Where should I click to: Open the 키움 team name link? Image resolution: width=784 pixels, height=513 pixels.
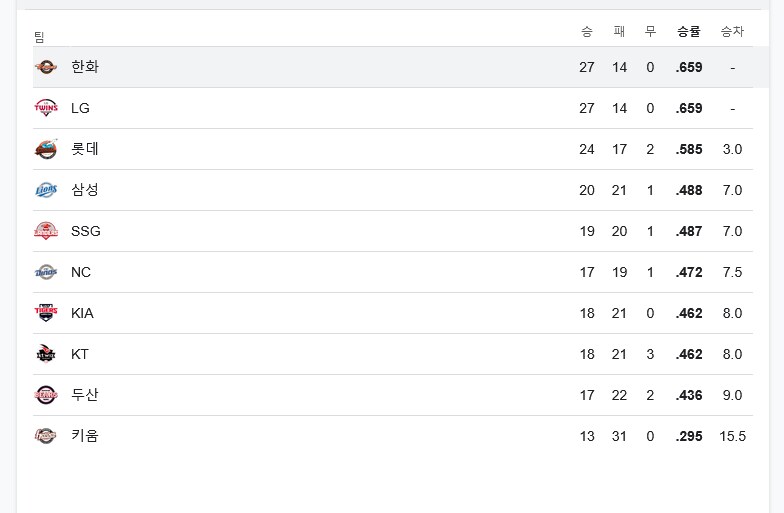coord(85,436)
